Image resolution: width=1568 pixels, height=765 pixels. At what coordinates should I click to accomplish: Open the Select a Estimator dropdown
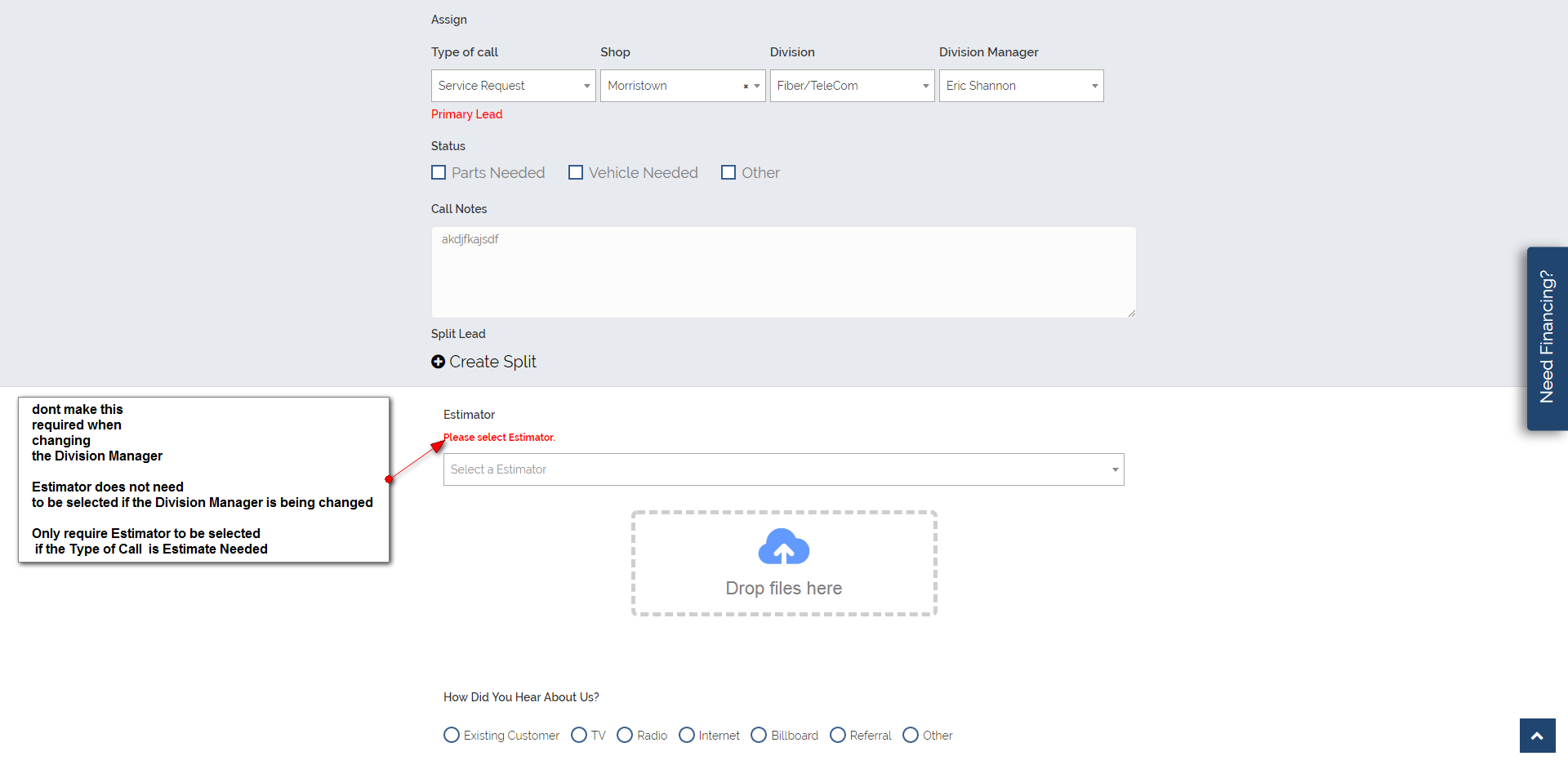point(783,469)
